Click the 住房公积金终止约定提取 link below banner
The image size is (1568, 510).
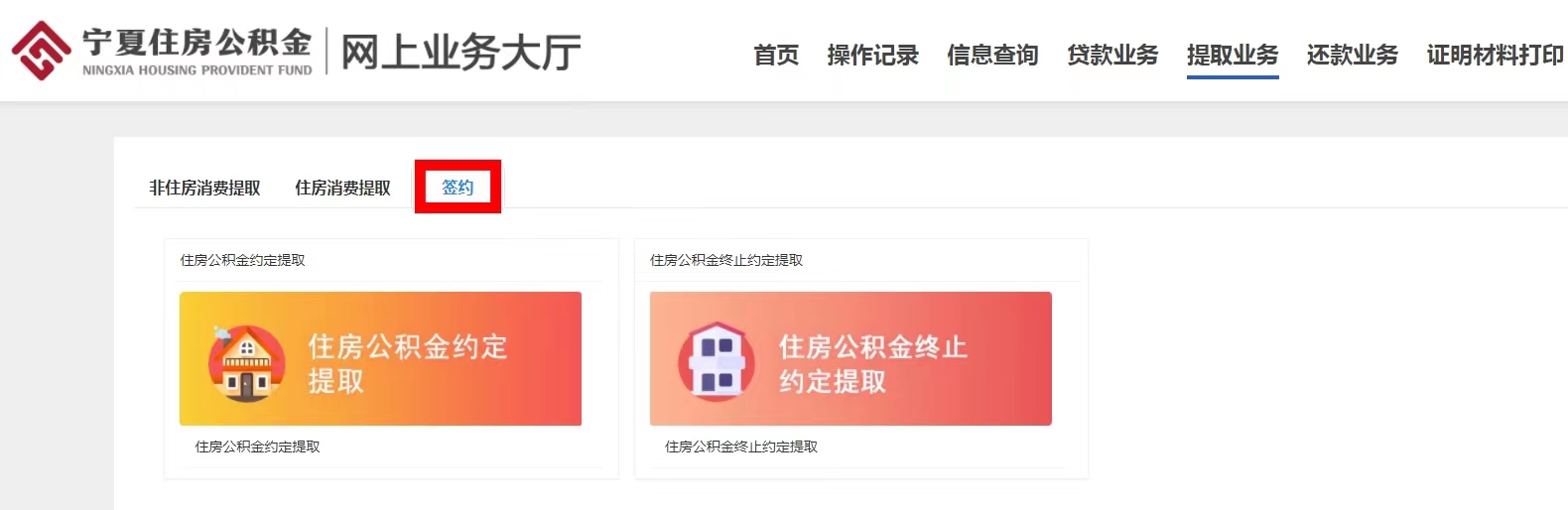741,446
